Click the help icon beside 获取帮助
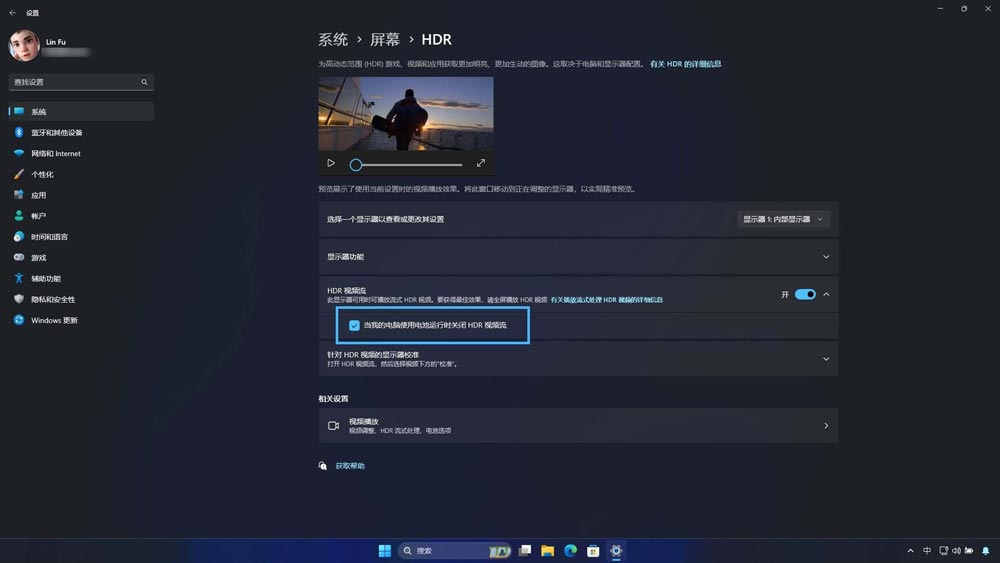 323,466
